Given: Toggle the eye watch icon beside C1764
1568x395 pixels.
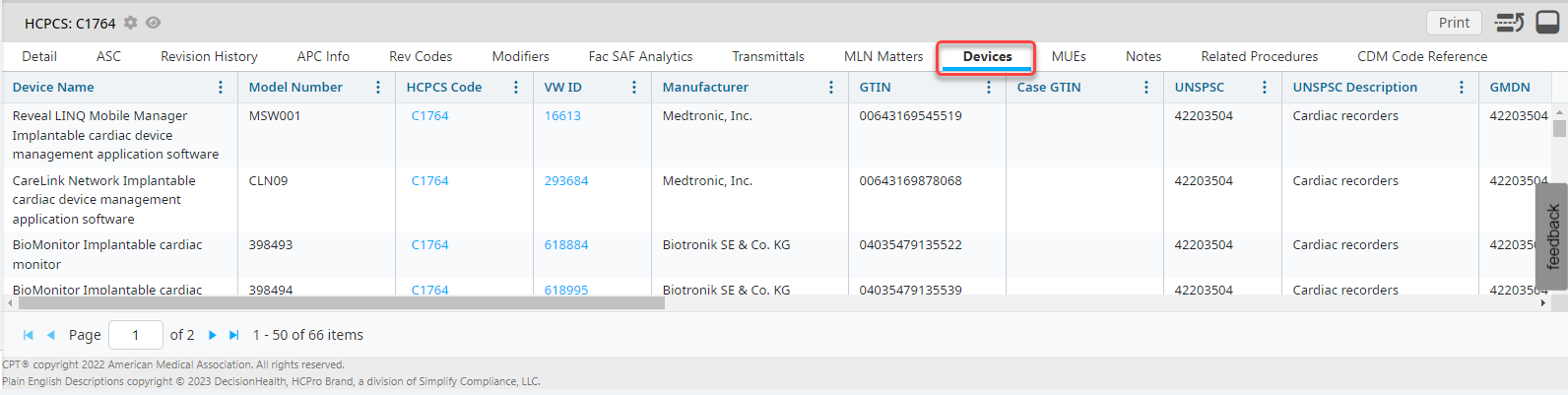Looking at the screenshot, I should (x=154, y=23).
